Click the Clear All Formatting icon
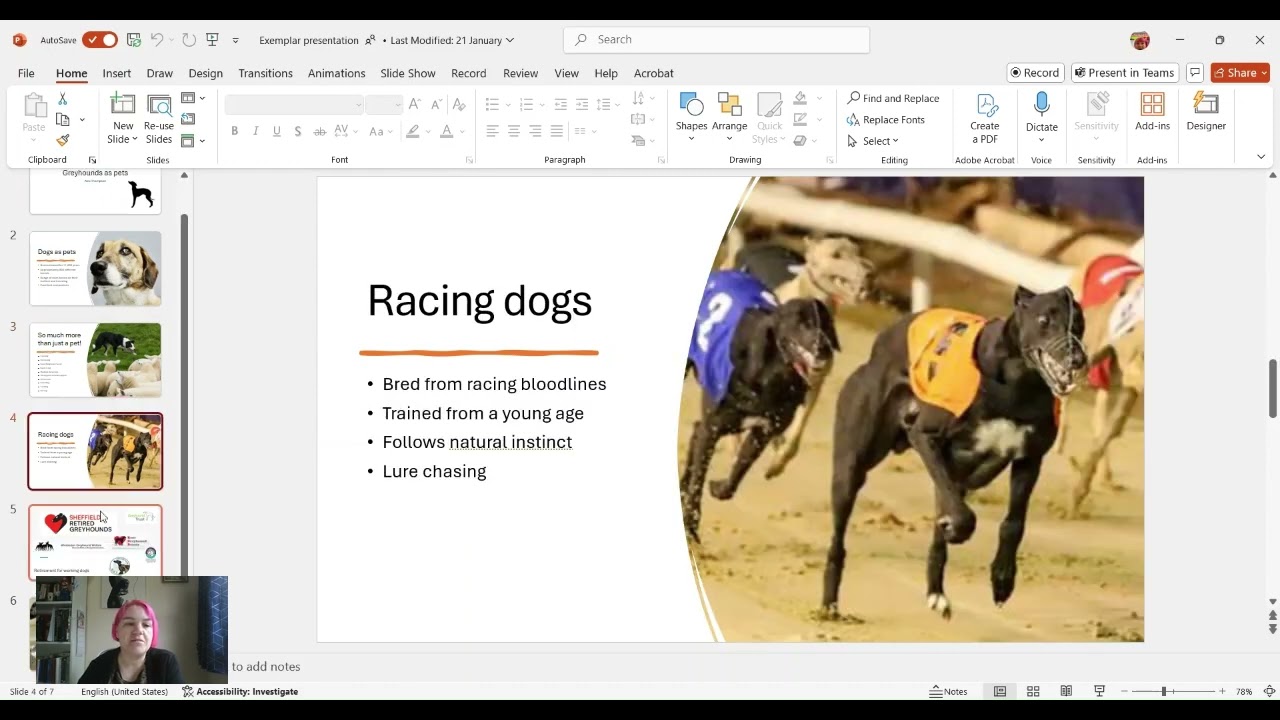The width and height of the screenshot is (1280, 720). click(457, 104)
